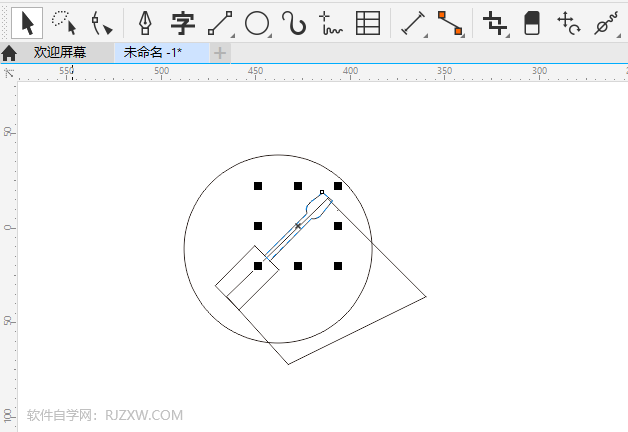Select the Pick arrow tool
Screen dimensions: 628x432
(x=27, y=23)
